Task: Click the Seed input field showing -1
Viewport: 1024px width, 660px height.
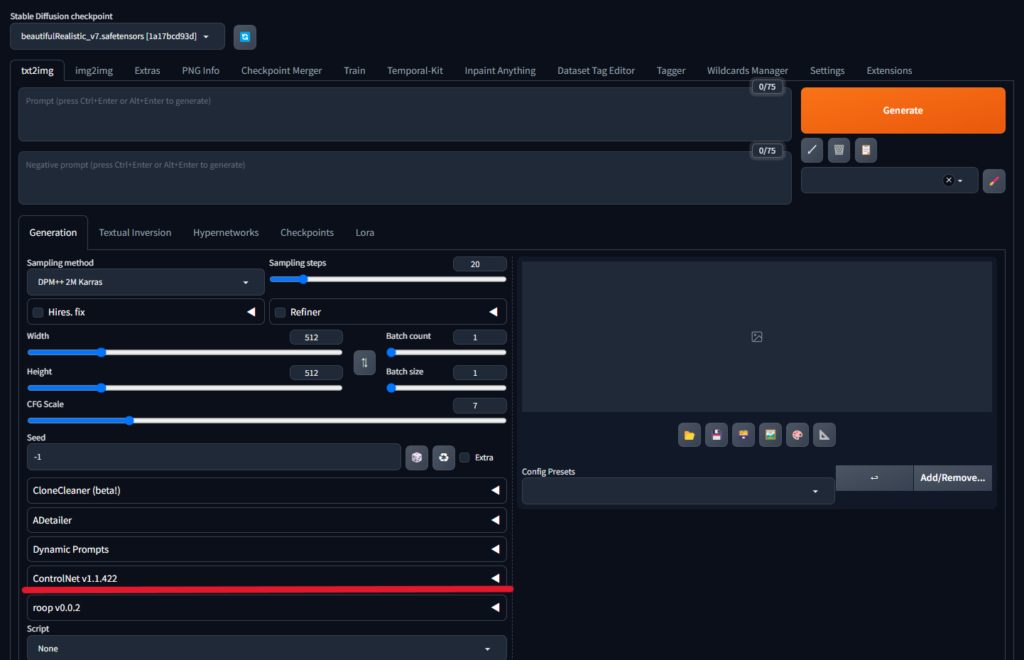Action: point(214,457)
